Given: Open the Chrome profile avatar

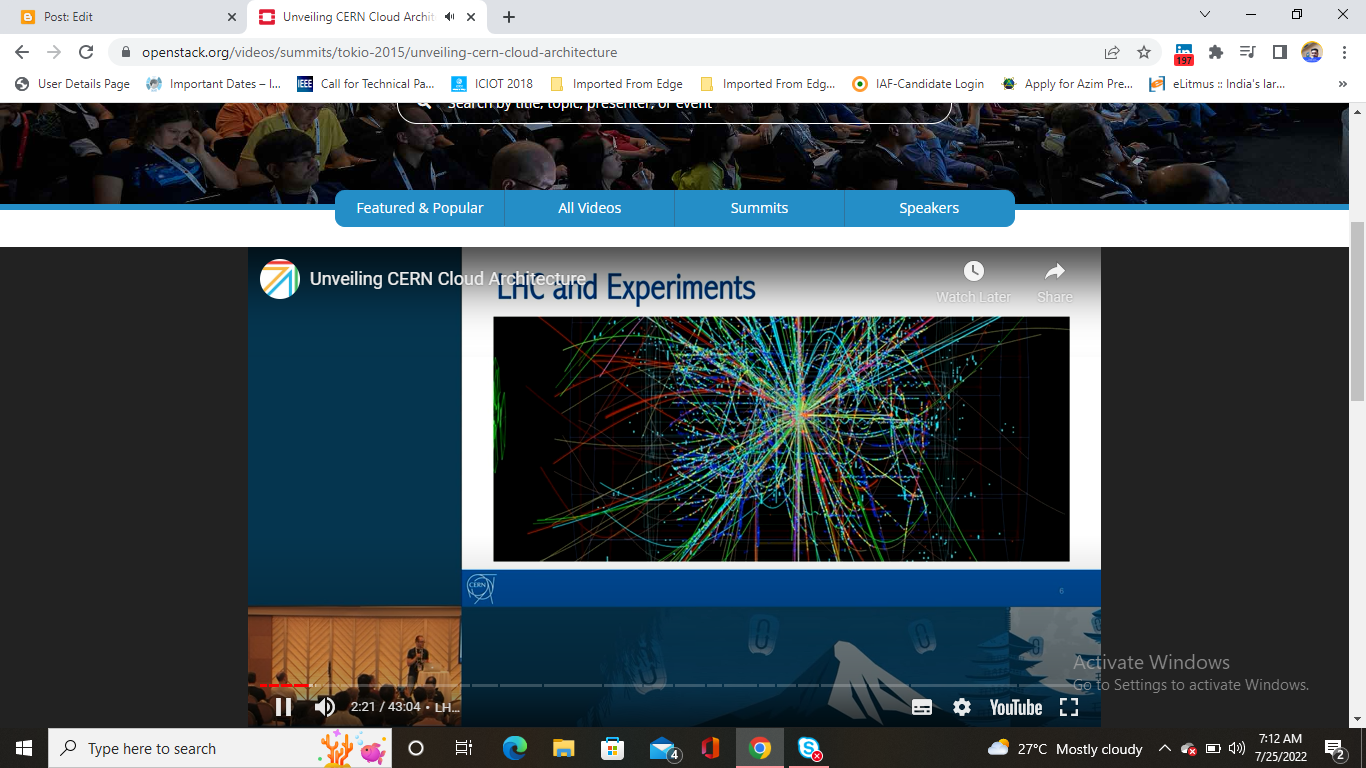Looking at the screenshot, I should pyautogui.click(x=1312, y=52).
